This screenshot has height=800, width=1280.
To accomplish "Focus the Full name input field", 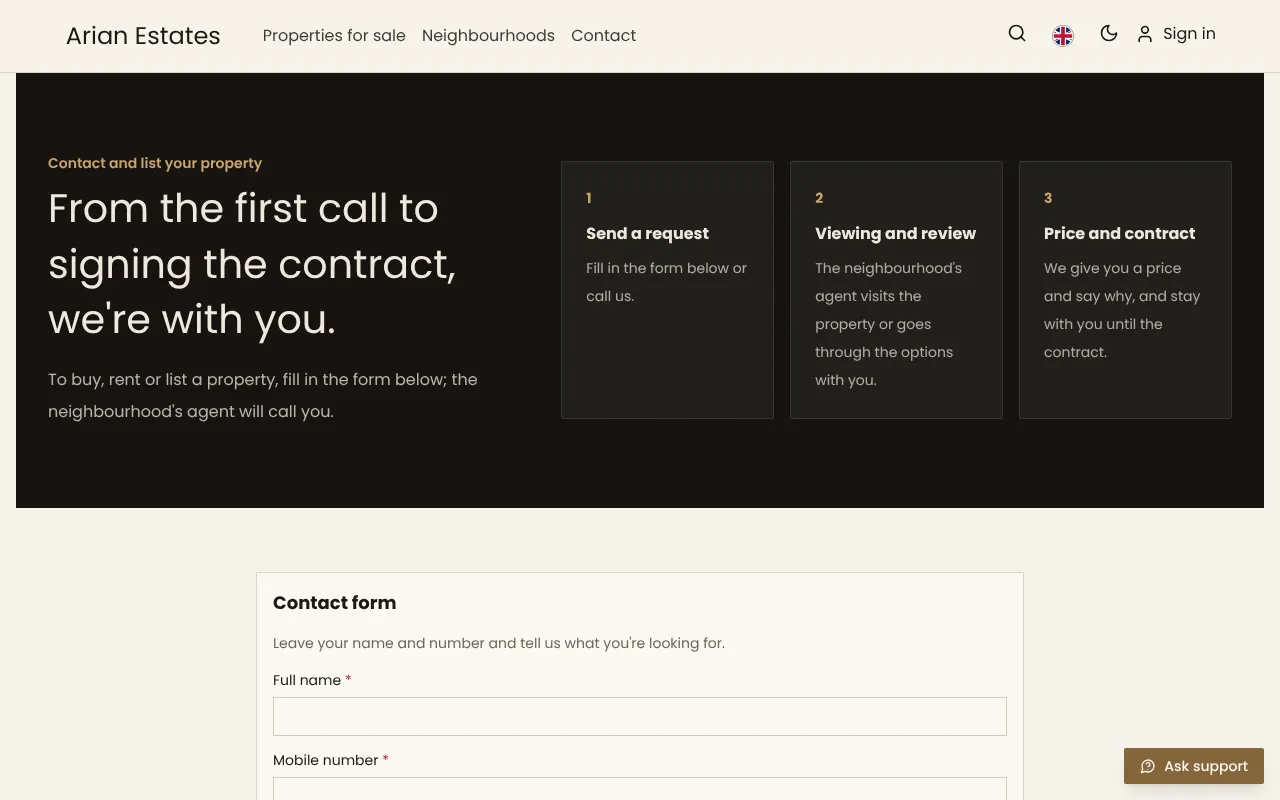I will (x=640, y=716).
